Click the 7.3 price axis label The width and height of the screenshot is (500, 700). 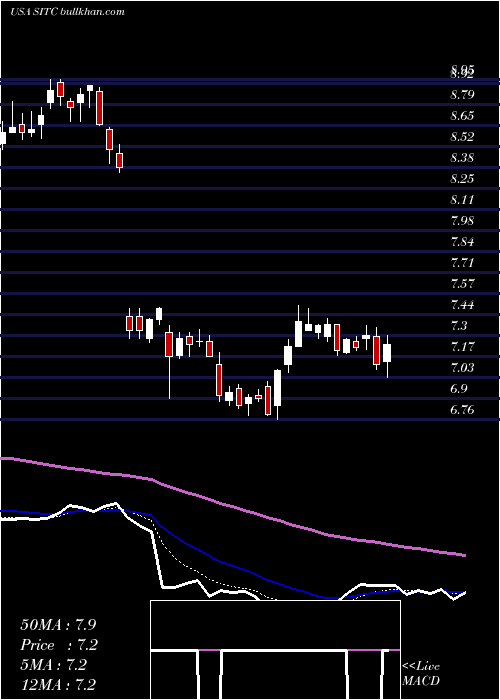(459, 326)
